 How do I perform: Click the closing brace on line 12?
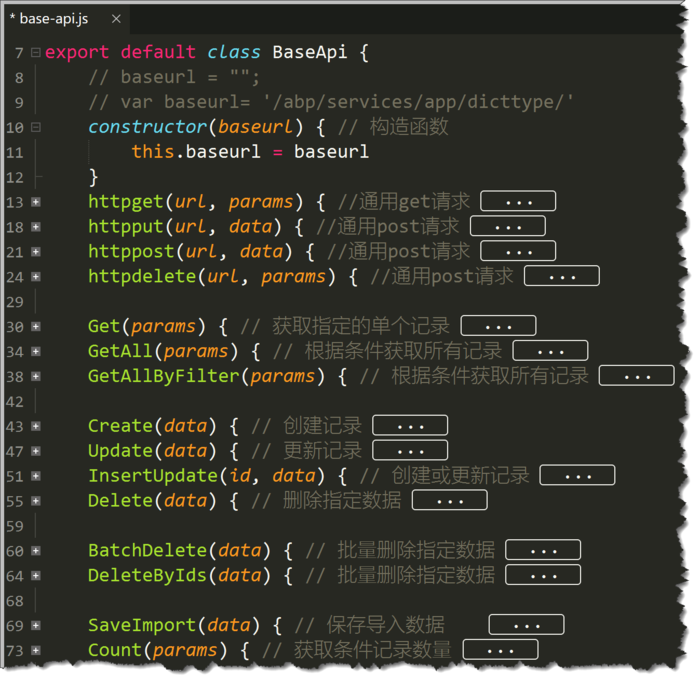(x=93, y=177)
